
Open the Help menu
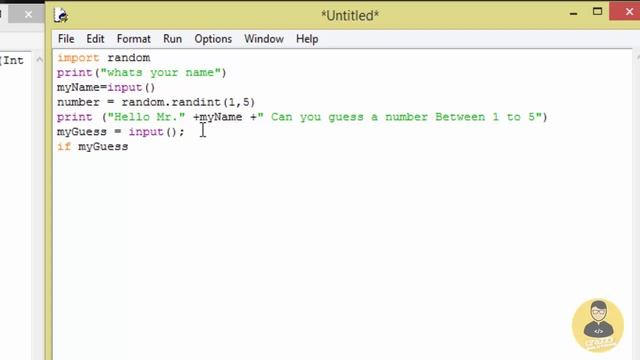[307, 39]
